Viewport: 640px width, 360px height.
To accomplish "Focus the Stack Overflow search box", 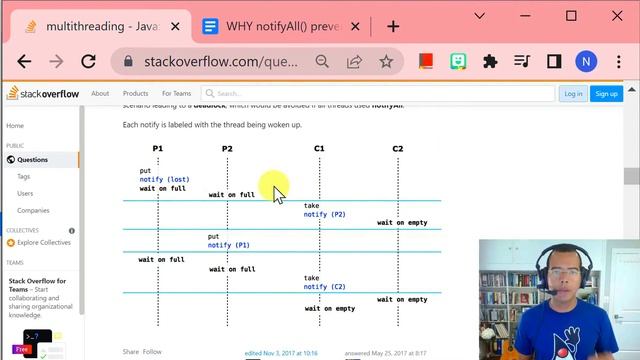I will click(378, 93).
